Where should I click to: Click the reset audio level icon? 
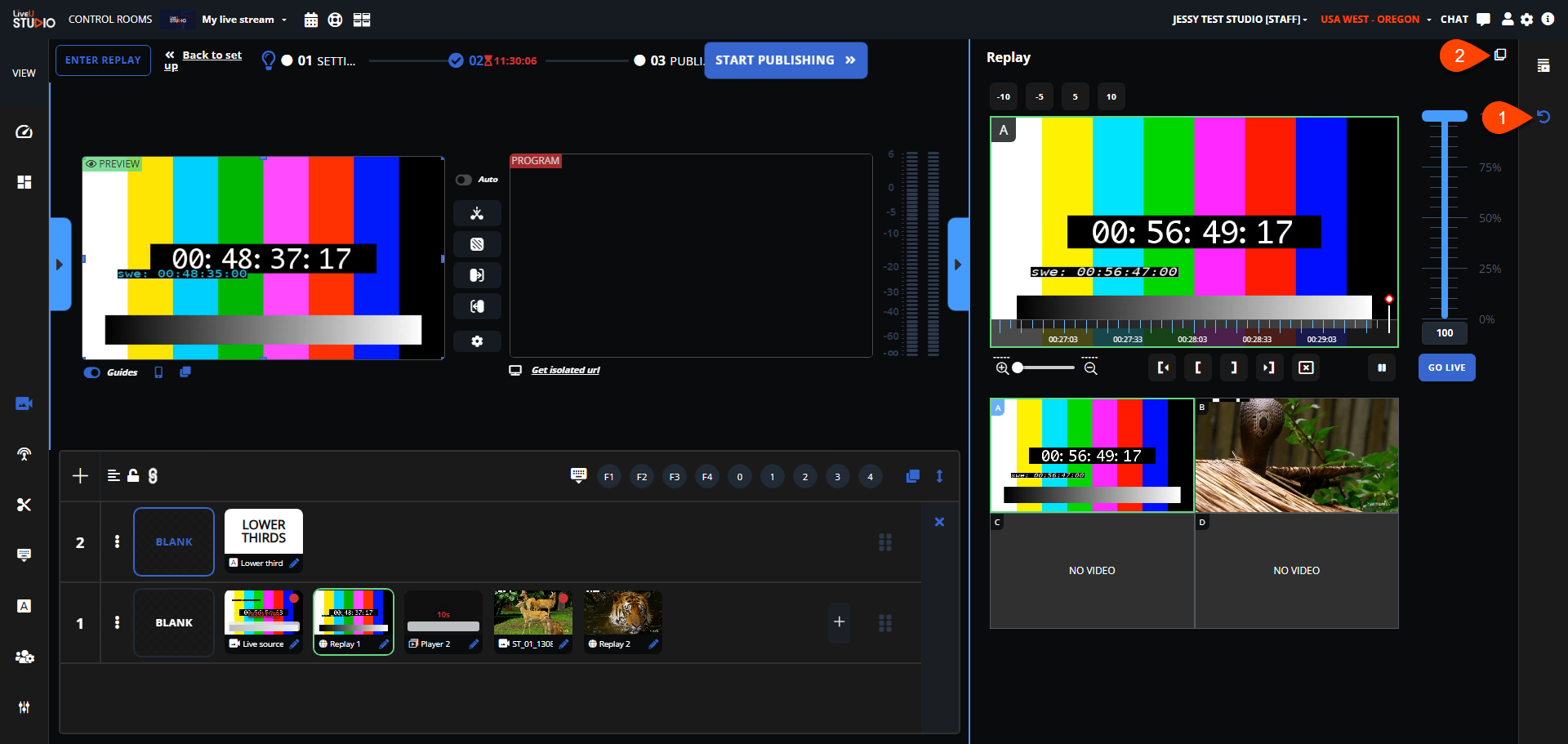1543,117
